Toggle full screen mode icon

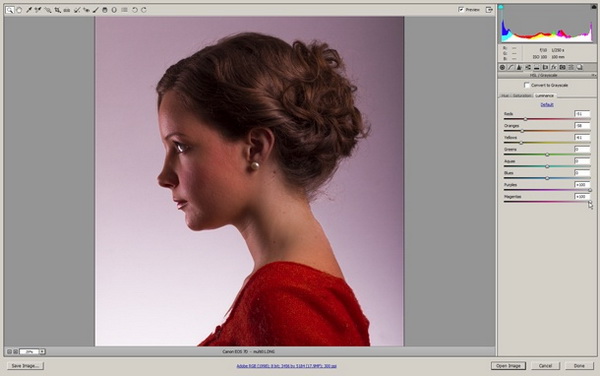[489, 10]
